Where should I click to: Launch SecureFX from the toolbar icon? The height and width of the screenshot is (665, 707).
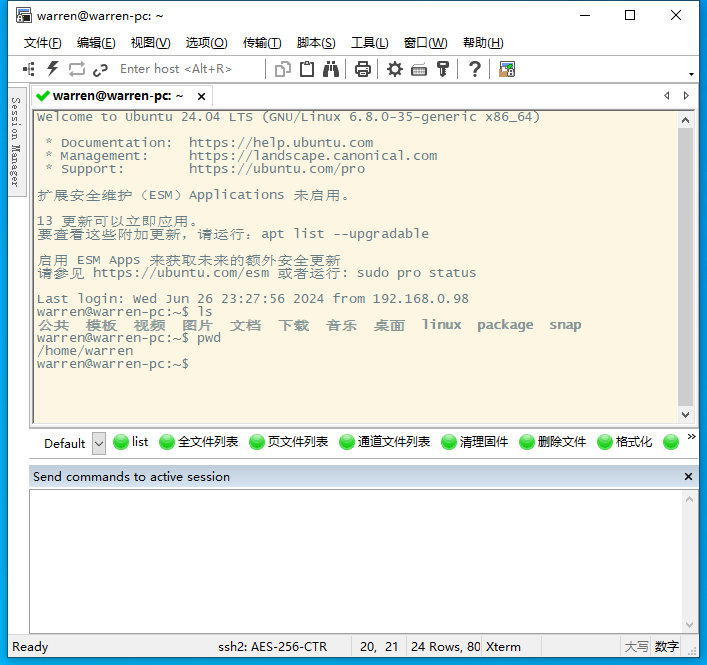click(507, 69)
